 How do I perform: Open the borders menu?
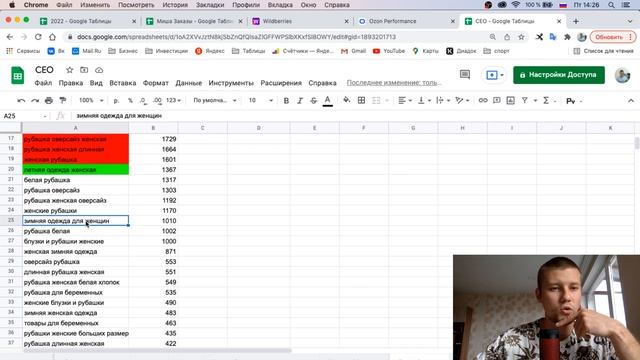(361, 100)
